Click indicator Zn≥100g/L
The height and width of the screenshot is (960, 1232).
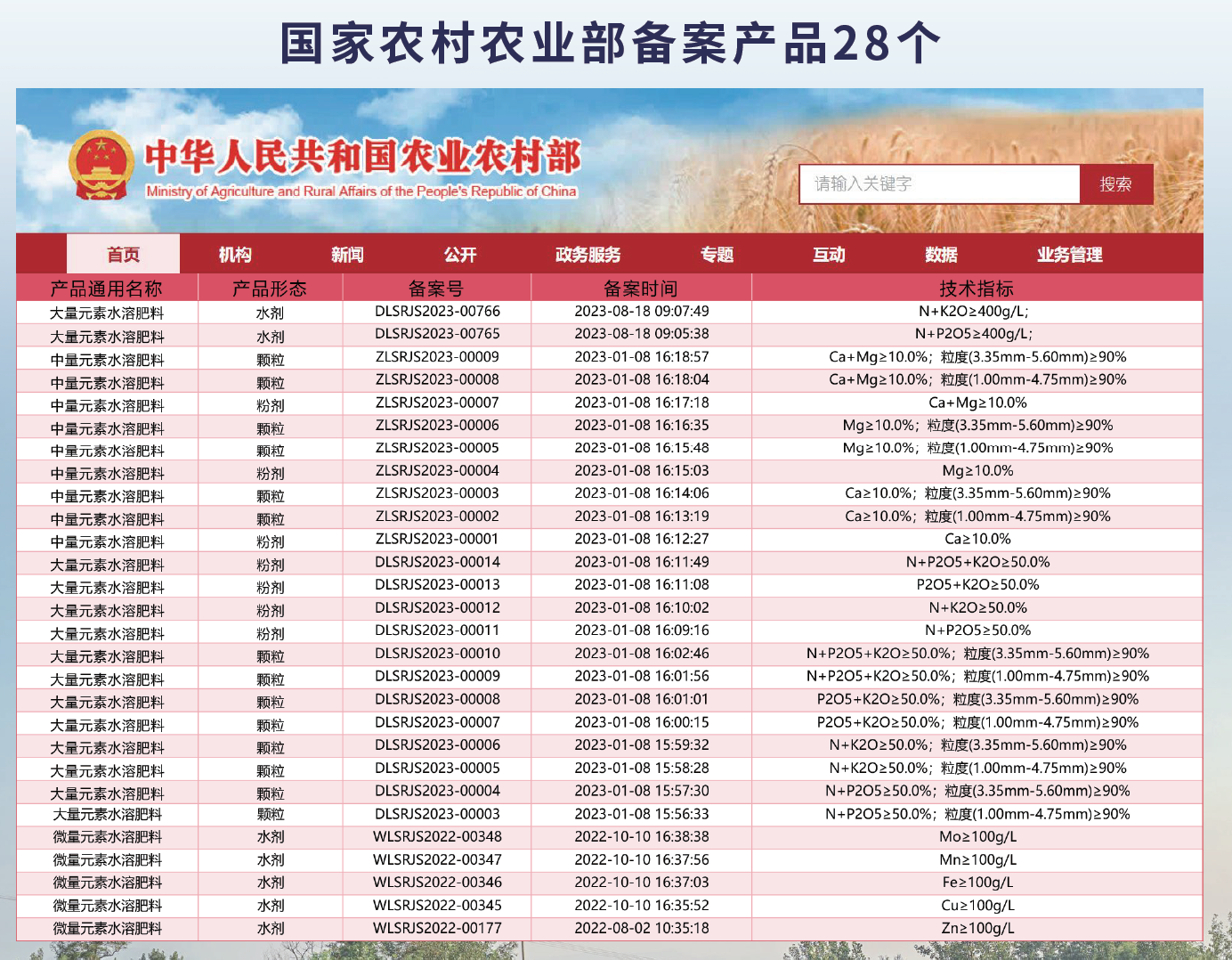[x=977, y=928]
